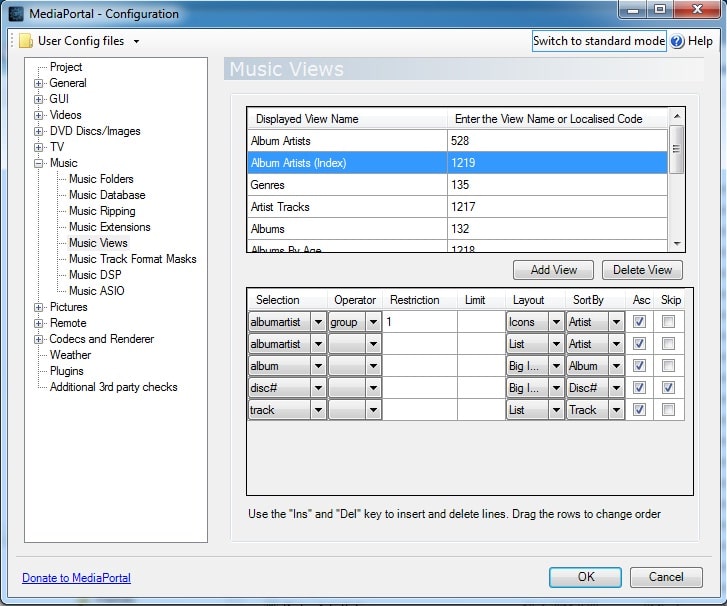Click Restriction field containing 1
The height and width of the screenshot is (606, 727).
[420, 322]
